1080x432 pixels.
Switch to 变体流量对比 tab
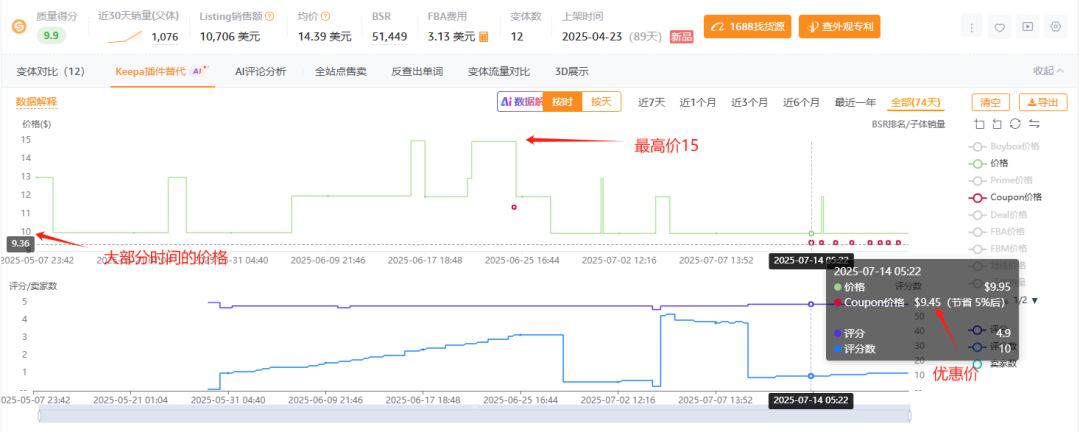click(499, 71)
